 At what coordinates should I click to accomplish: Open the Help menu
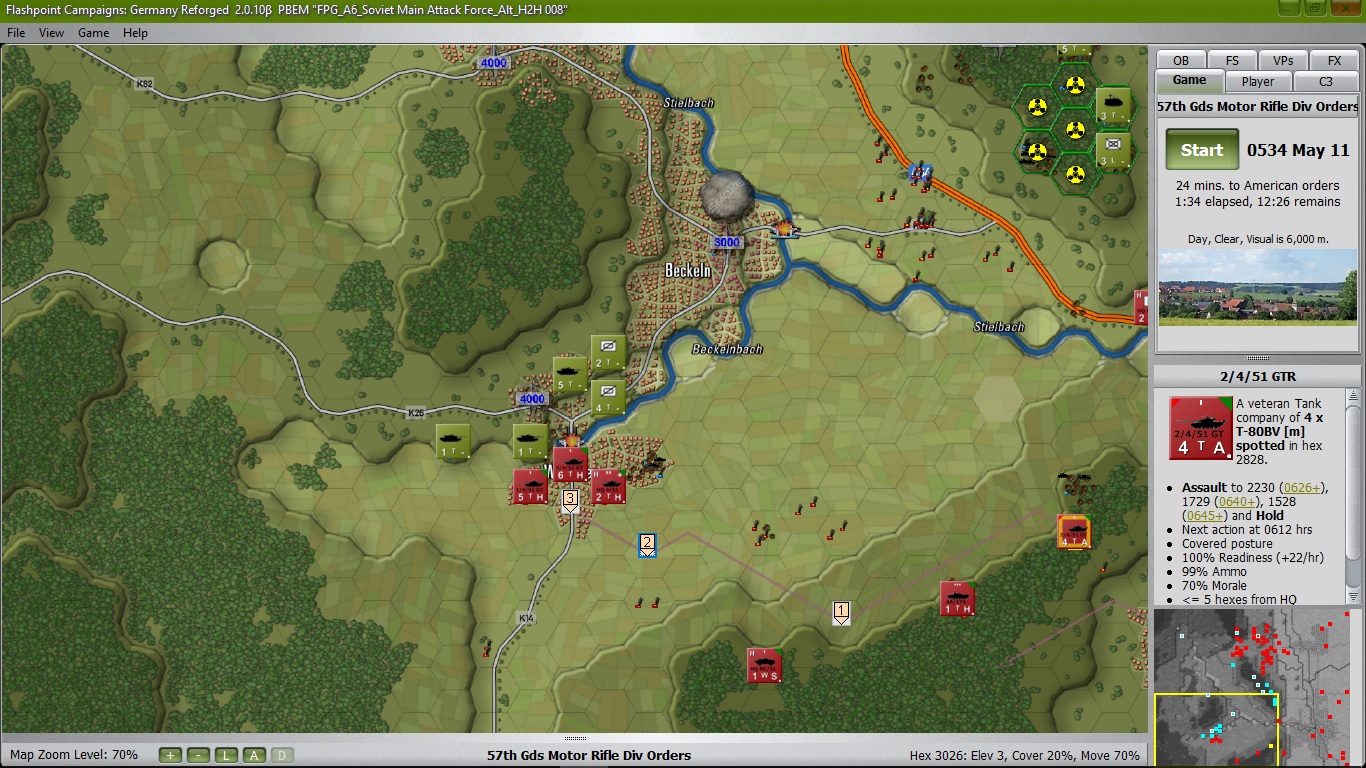tap(135, 33)
